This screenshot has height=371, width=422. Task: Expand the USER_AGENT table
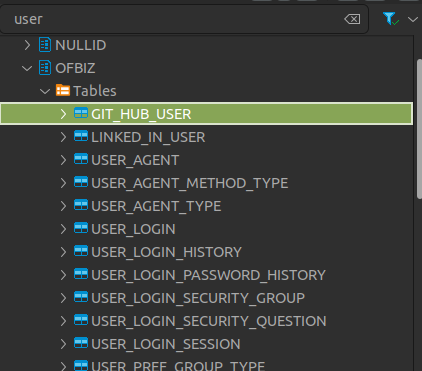63,160
